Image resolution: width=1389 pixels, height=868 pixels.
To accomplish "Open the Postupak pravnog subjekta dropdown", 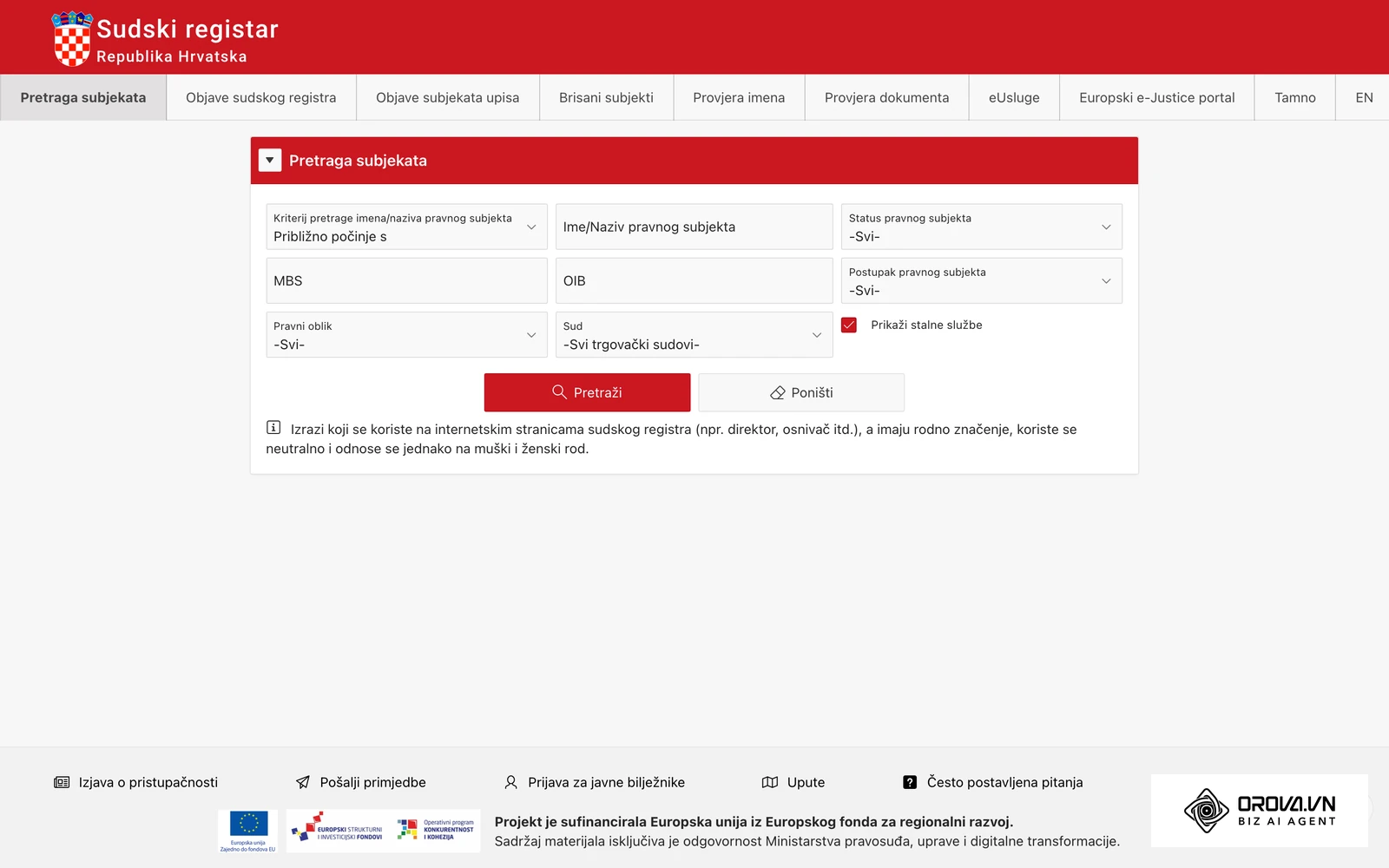I will pyautogui.click(x=981, y=280).
